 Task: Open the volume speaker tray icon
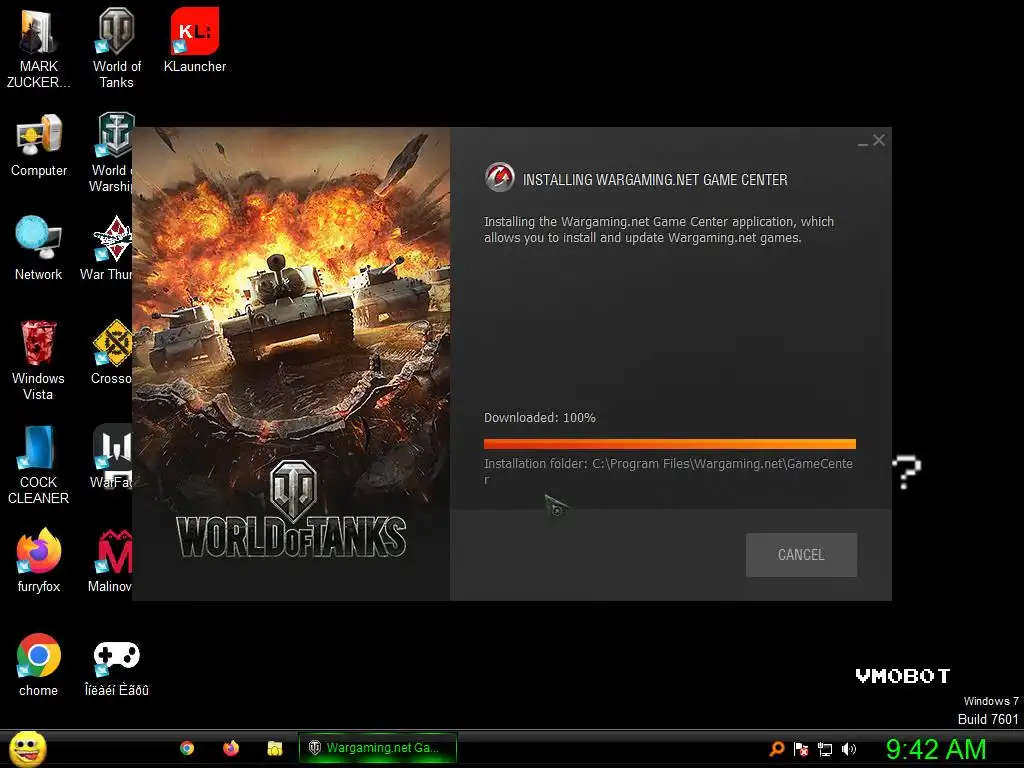point(849,749)
